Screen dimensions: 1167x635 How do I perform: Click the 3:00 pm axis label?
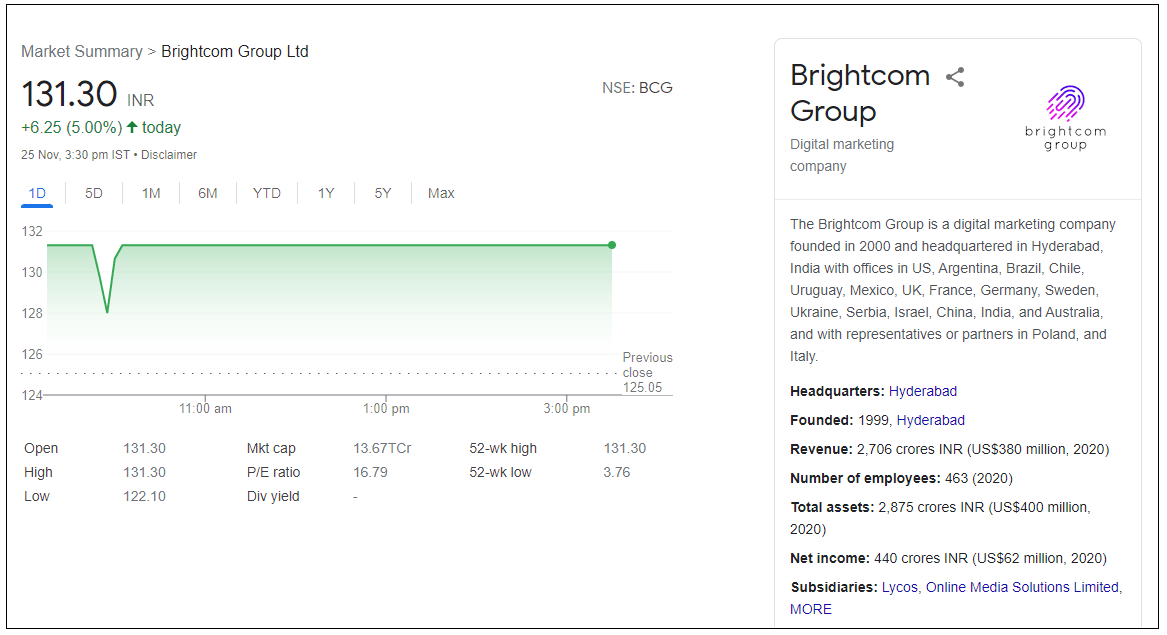(x=566, y=409)
